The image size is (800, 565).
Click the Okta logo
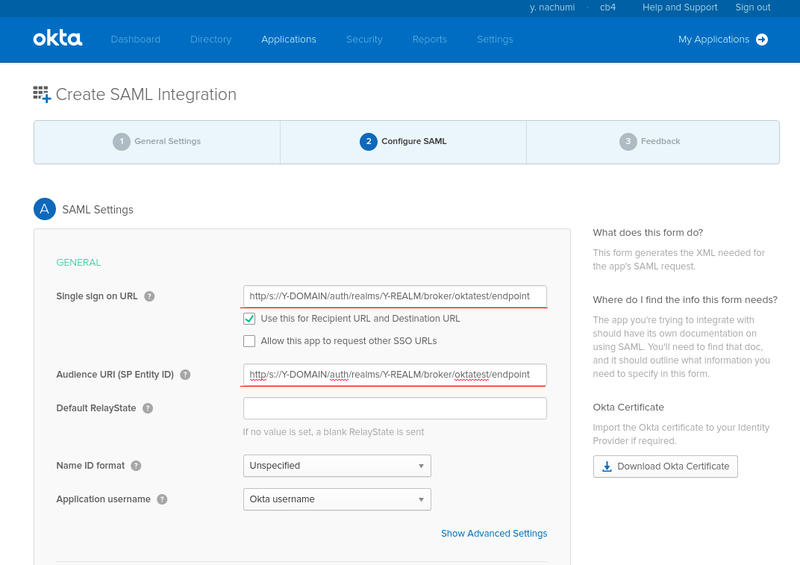[x=58, y=38]
